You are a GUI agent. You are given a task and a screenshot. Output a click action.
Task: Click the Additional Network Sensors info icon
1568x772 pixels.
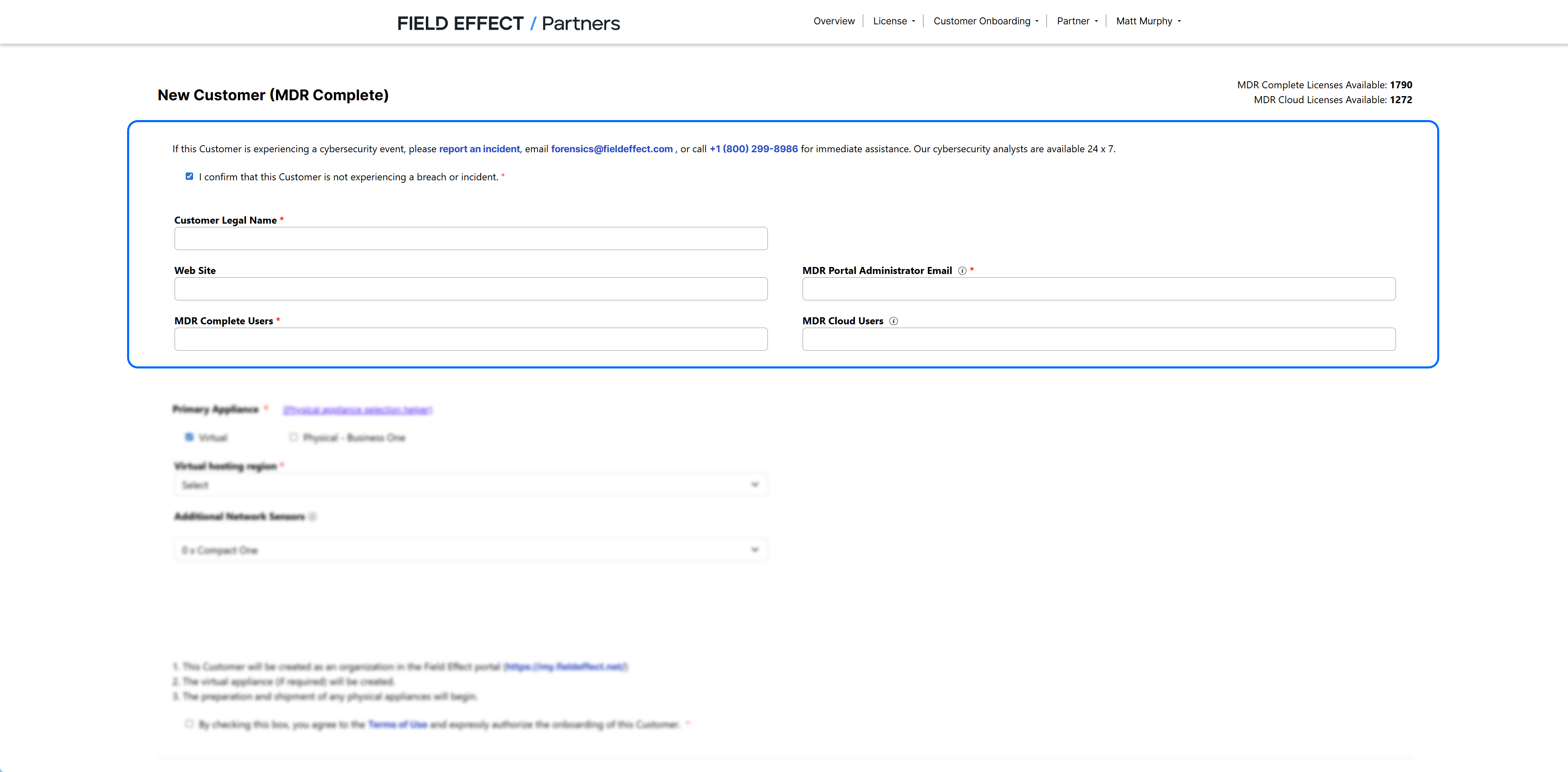click(312, 517)
